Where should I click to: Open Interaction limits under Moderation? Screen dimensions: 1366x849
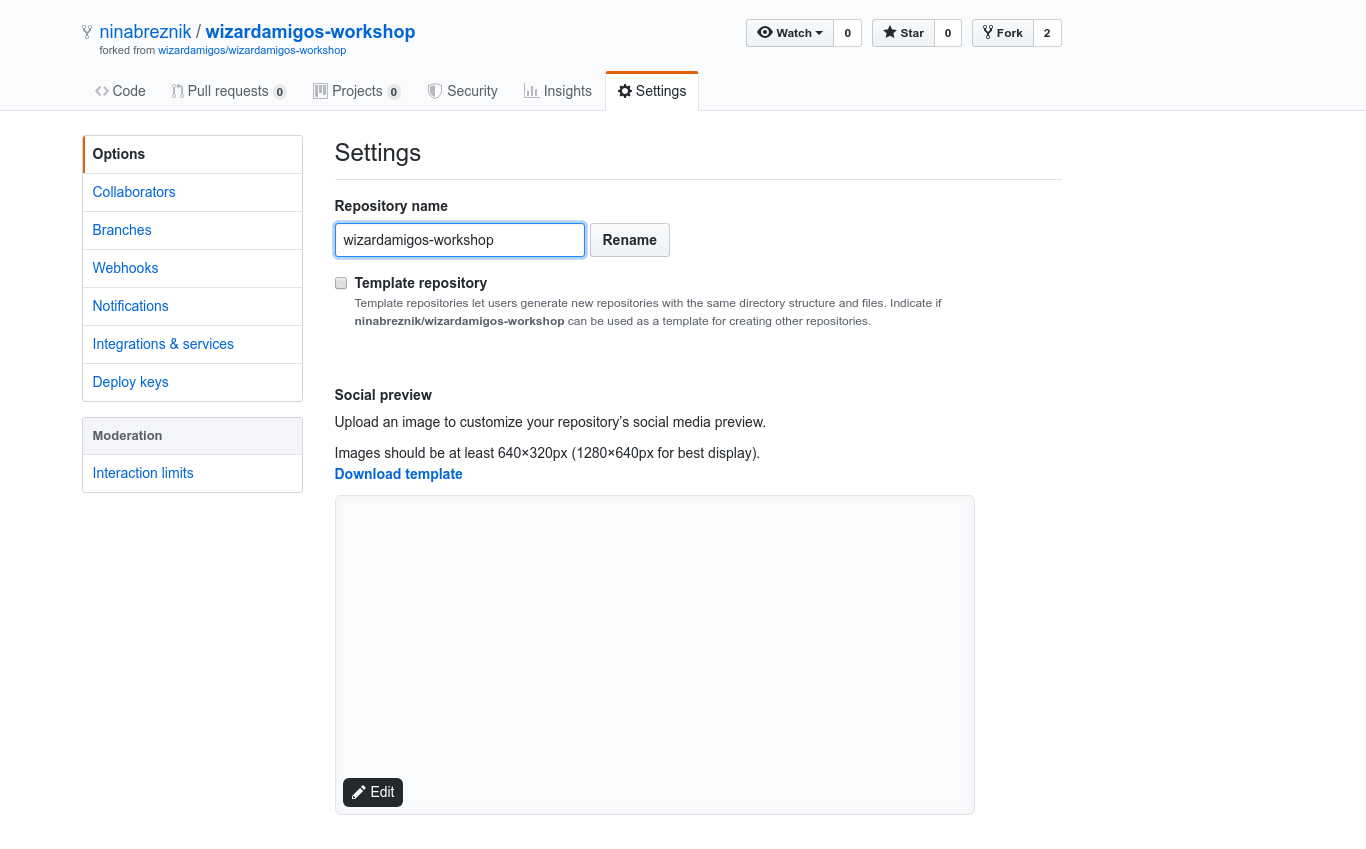tap(192, 473)
